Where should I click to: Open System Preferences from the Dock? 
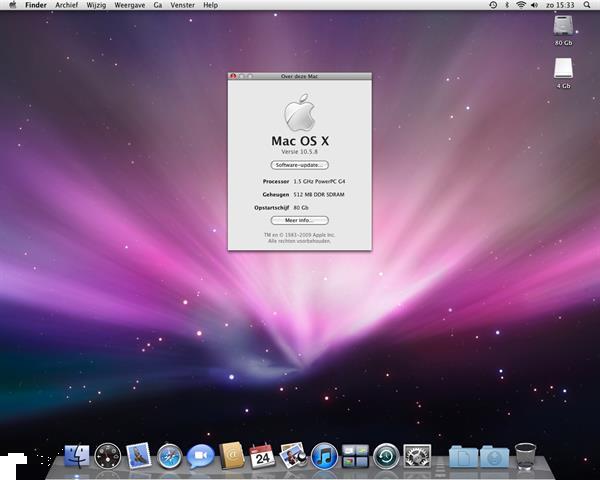(417, 456)
